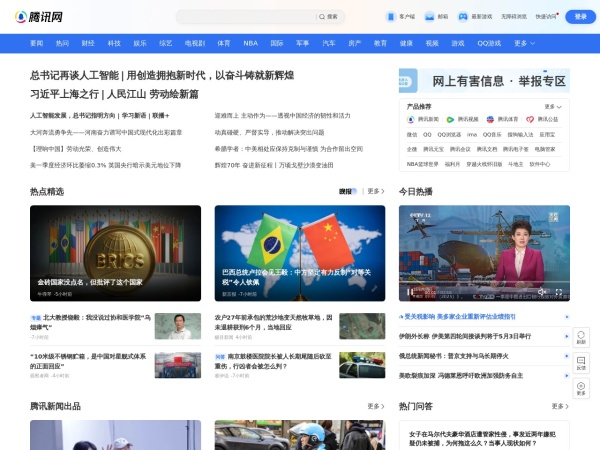Open the 腾讯网 logo home link
600x450 pixels.
[39, 17]
